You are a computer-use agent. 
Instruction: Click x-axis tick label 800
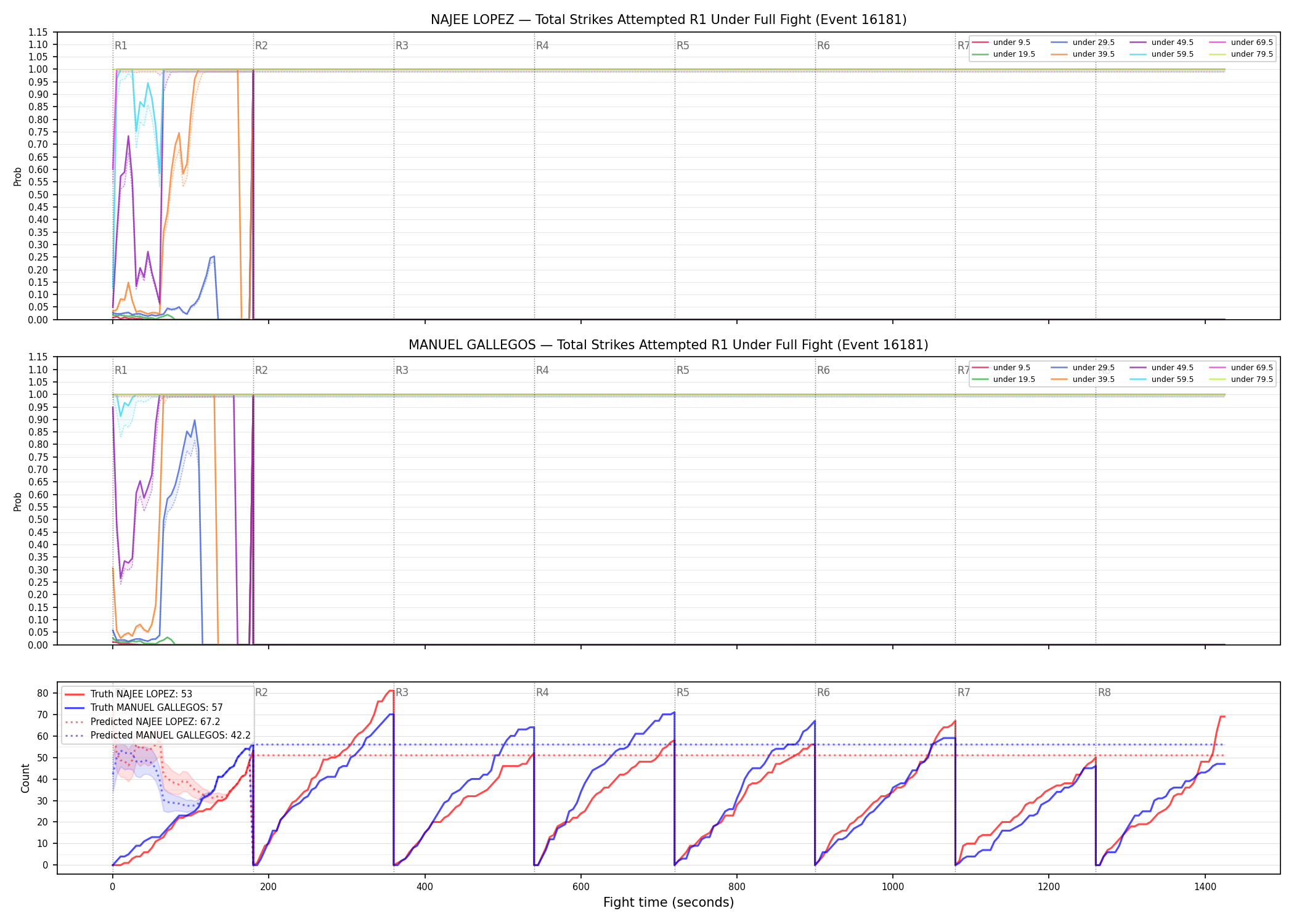[737, 887]
